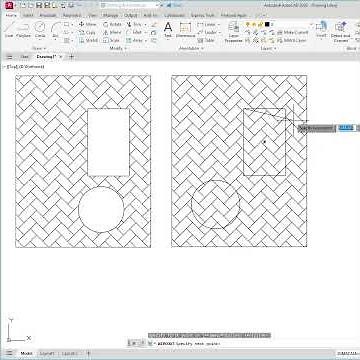Click Make Current layer button

(x=292, y=32)
